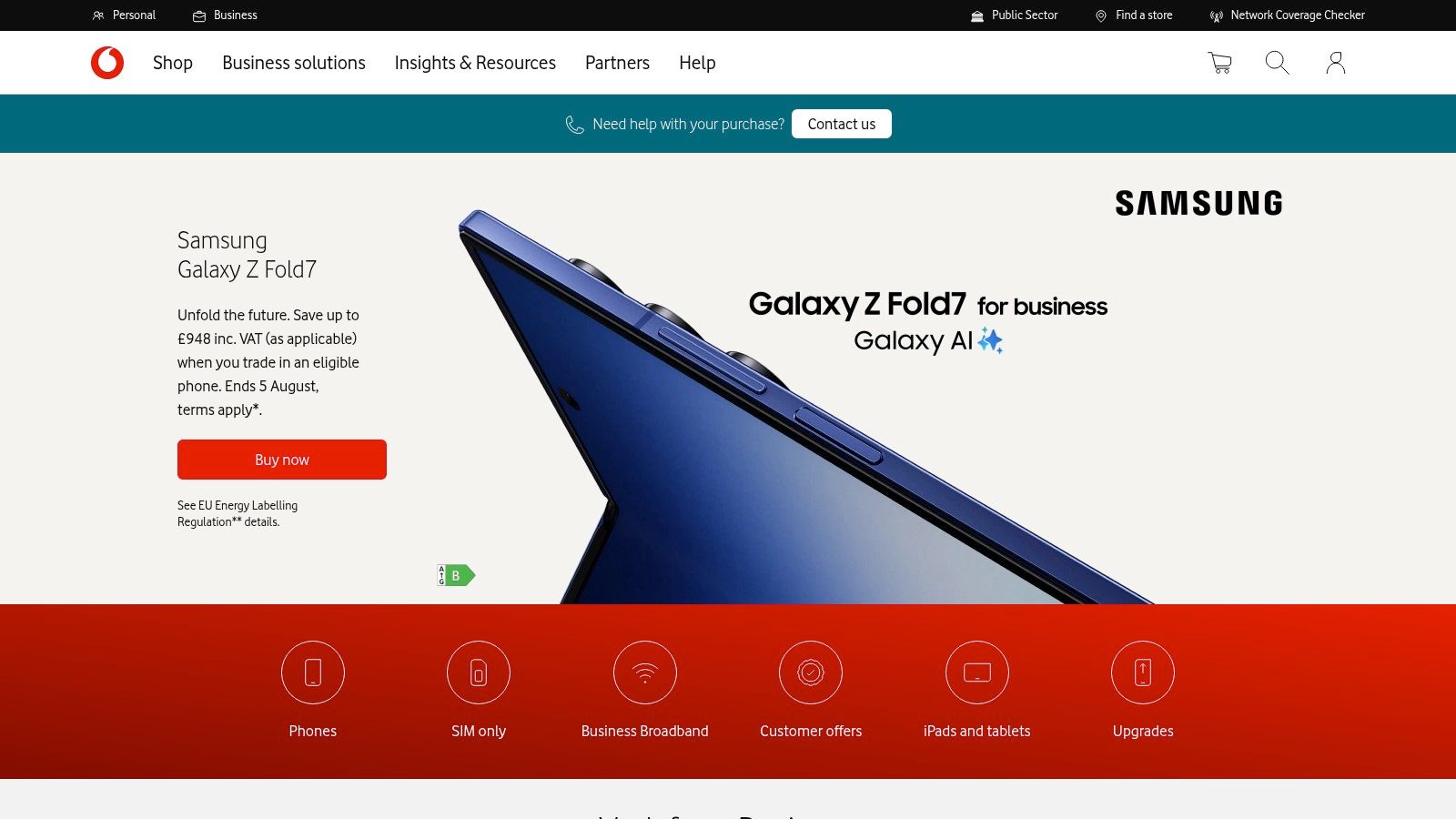Viewport: 1456px width, 819px height.
Task: Switch to the Personal site link
Action: tap(124, 15)
